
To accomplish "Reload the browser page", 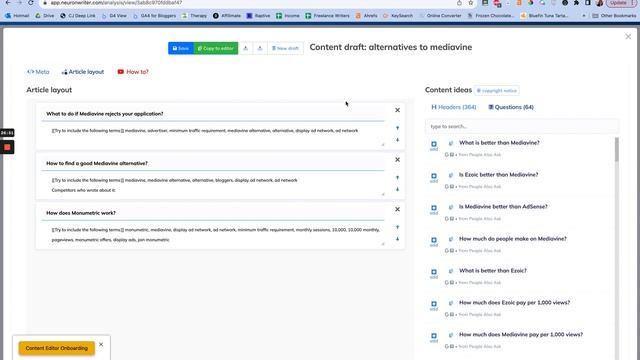I will (31, 3).
